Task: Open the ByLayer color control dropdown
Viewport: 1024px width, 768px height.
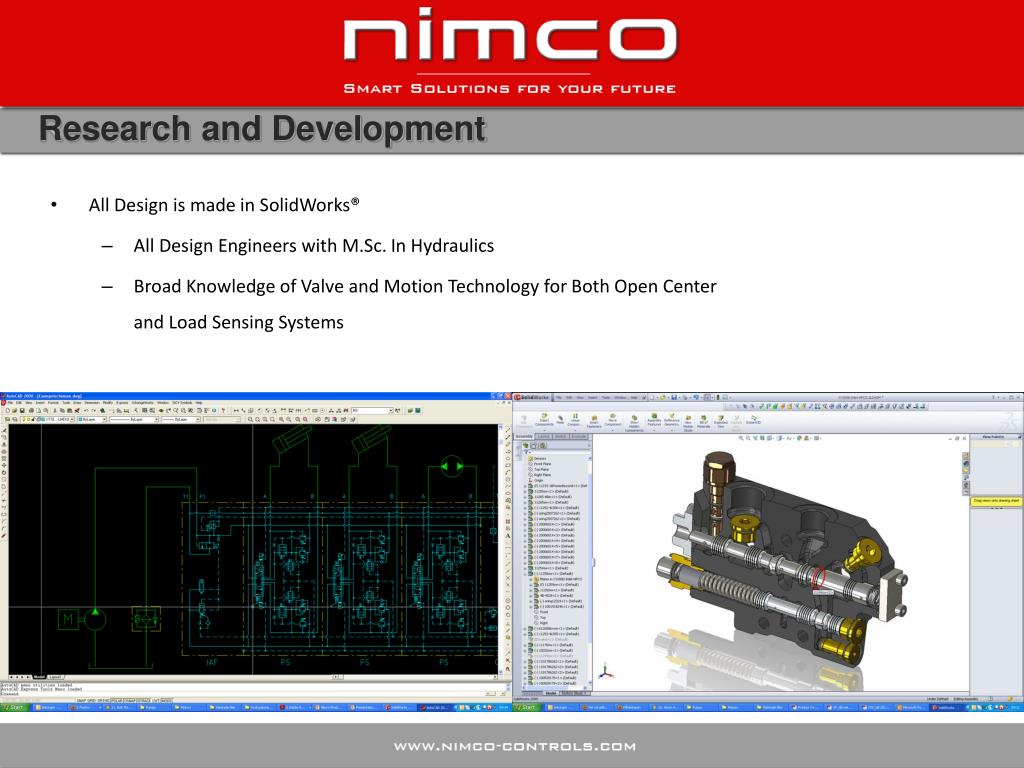Action: pyautogui.click(x=91, y=419)
